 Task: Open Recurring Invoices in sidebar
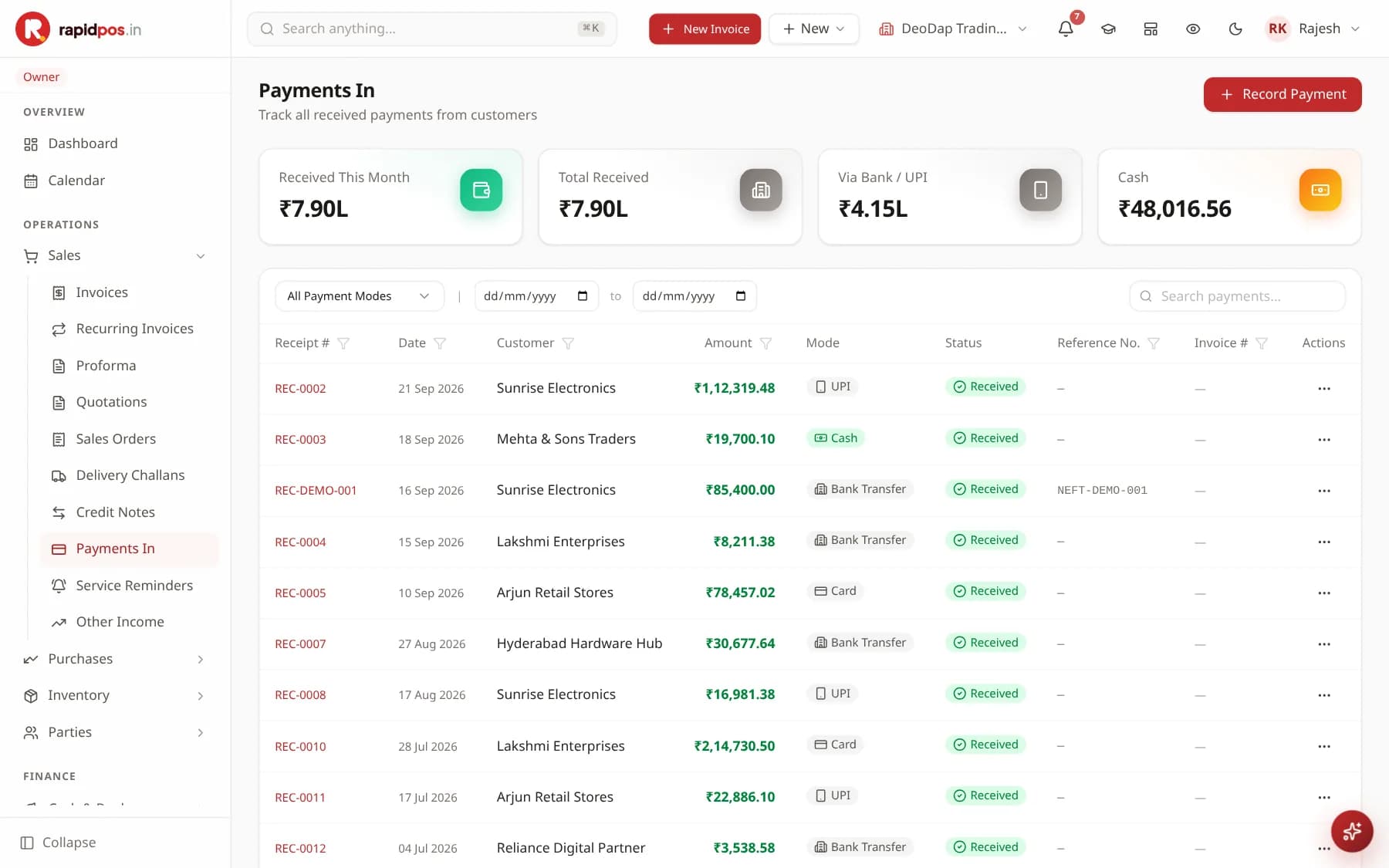[x=130, y=329]
